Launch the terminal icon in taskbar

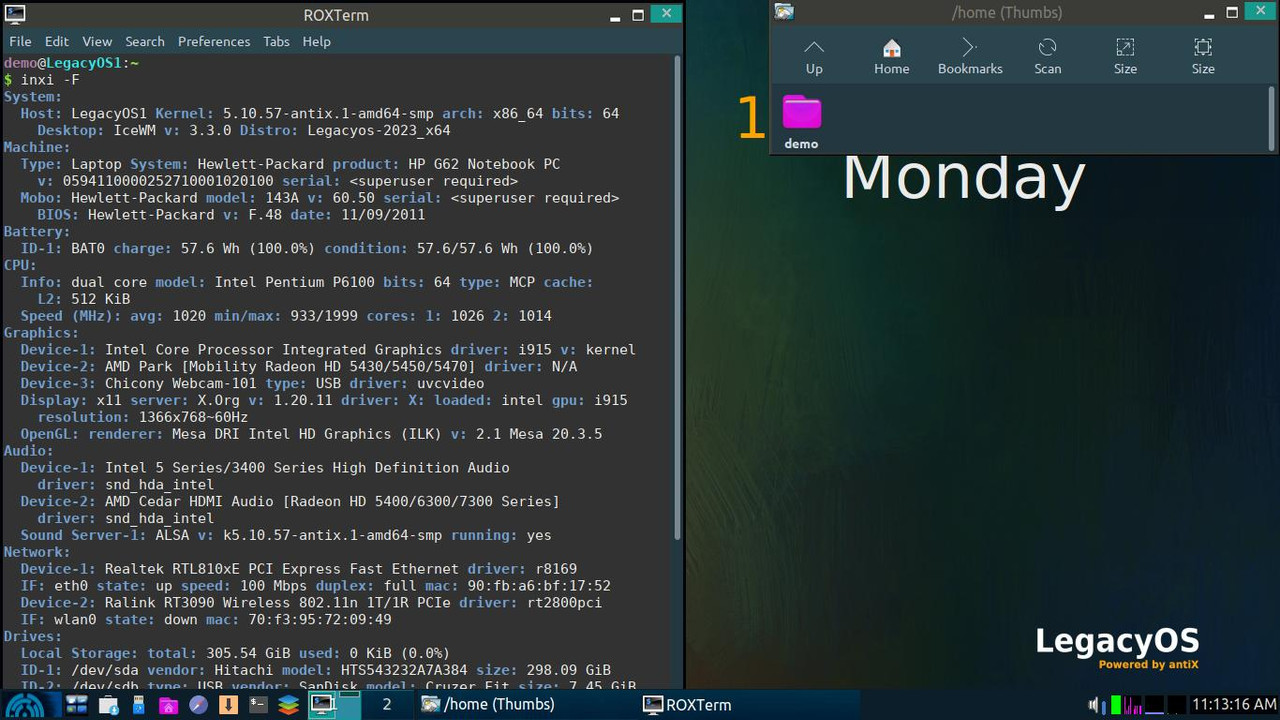[258, 705]
